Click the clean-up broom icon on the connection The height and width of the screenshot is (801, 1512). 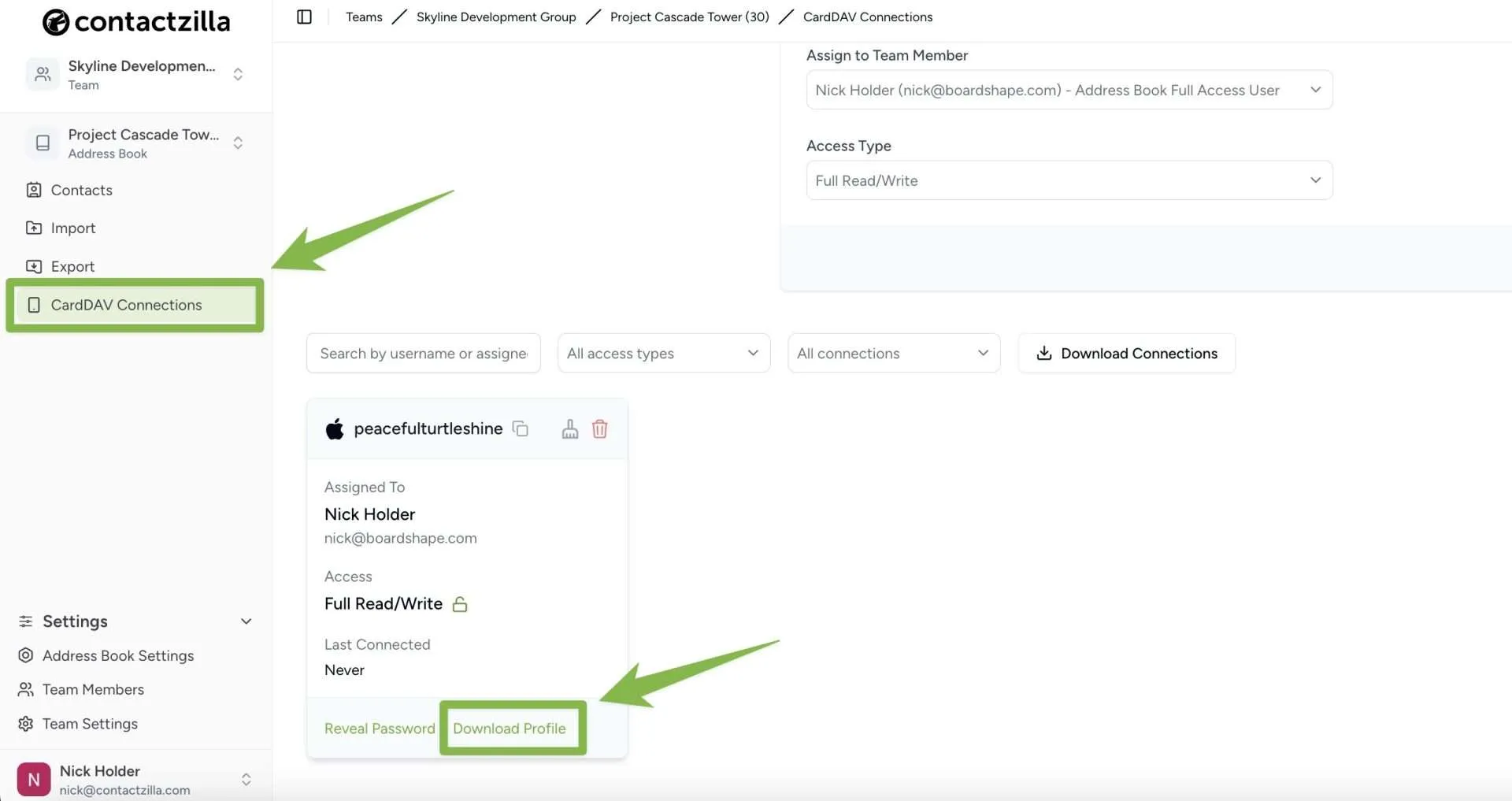(x=570, y=428)
